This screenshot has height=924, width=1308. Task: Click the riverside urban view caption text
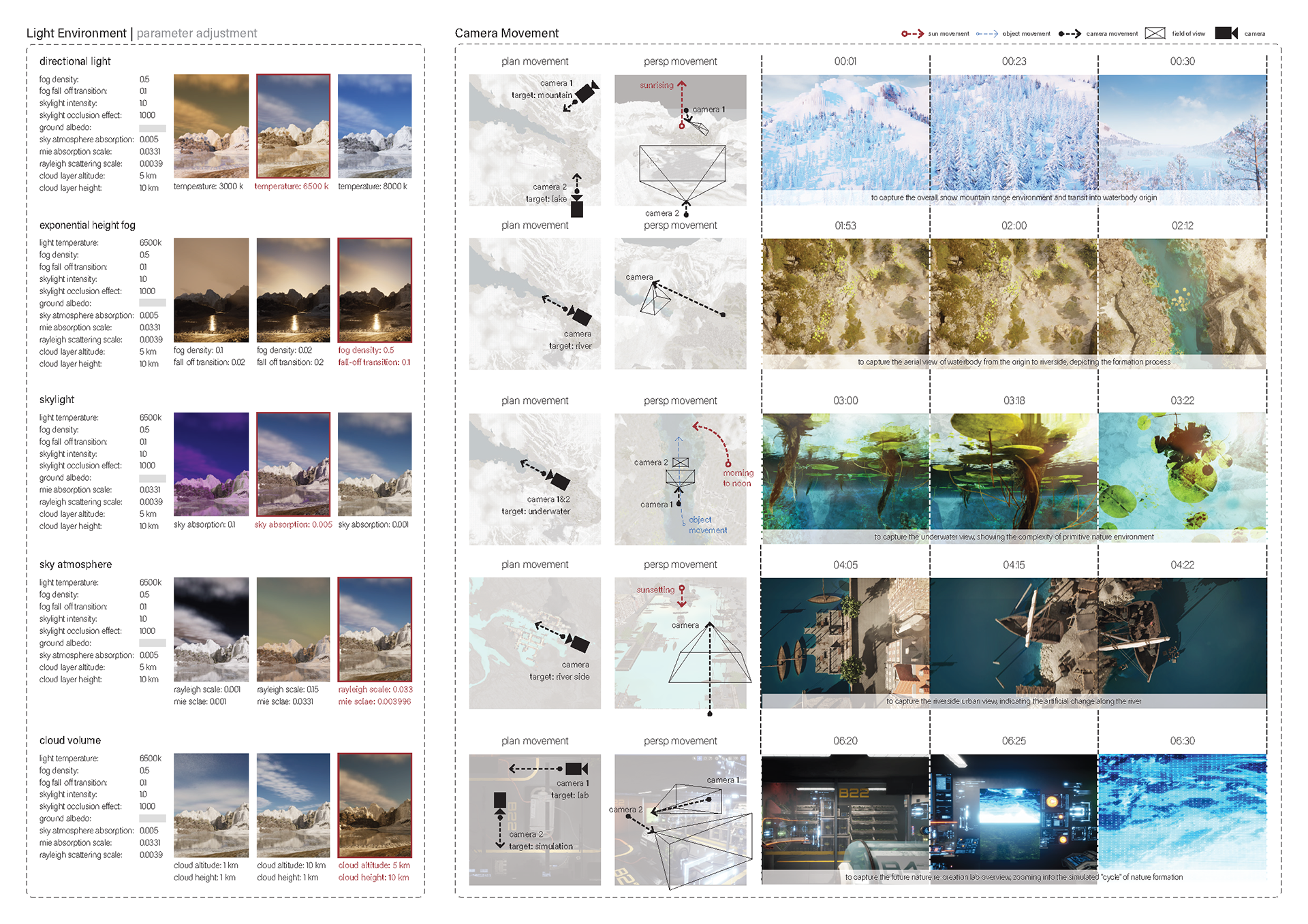click(x=1014, y=701)
